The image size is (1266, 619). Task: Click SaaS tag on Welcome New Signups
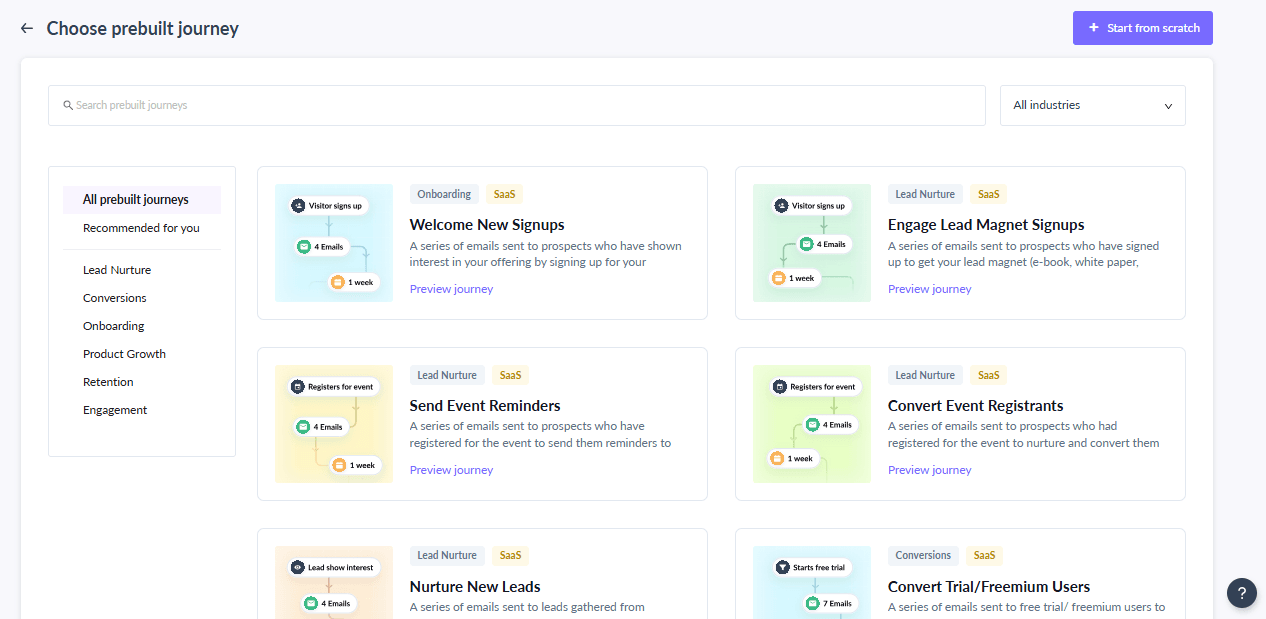point(505,194)
